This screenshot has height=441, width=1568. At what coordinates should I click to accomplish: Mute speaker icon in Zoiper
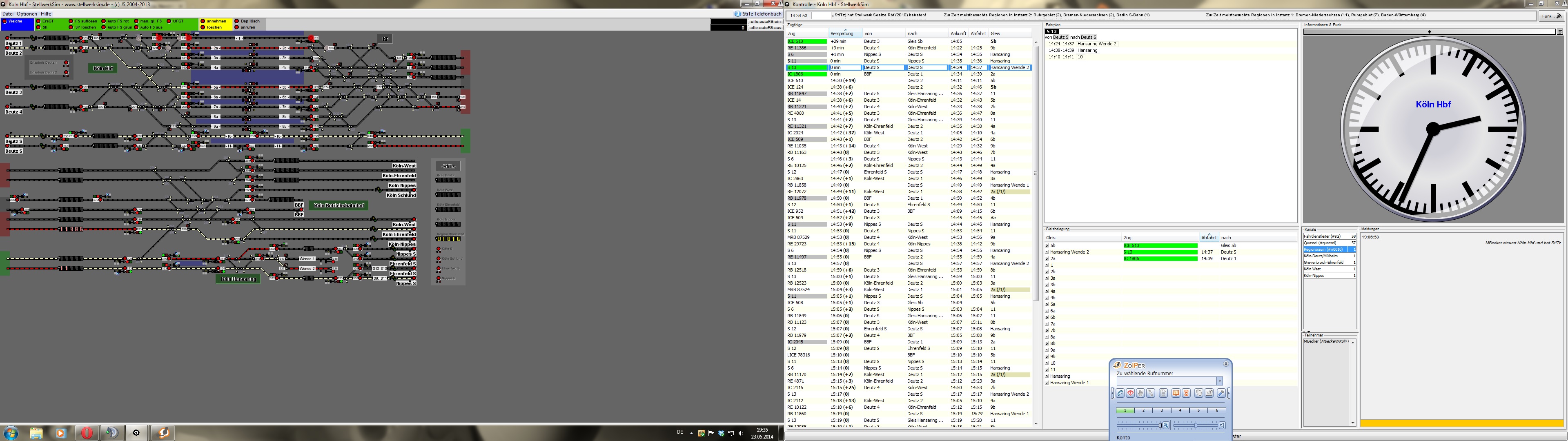point(1222,425)
